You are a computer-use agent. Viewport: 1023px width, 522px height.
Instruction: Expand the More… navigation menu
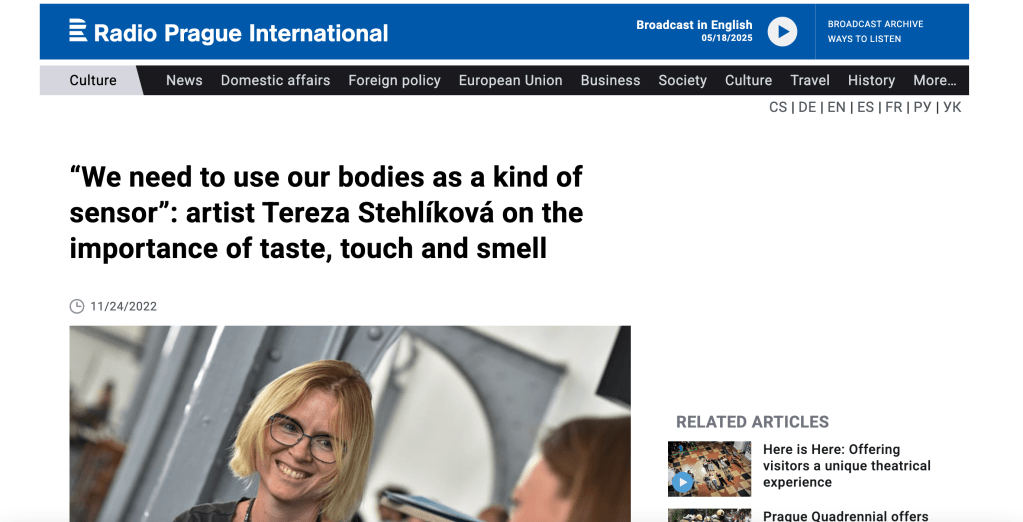click(x=935, y=80)
